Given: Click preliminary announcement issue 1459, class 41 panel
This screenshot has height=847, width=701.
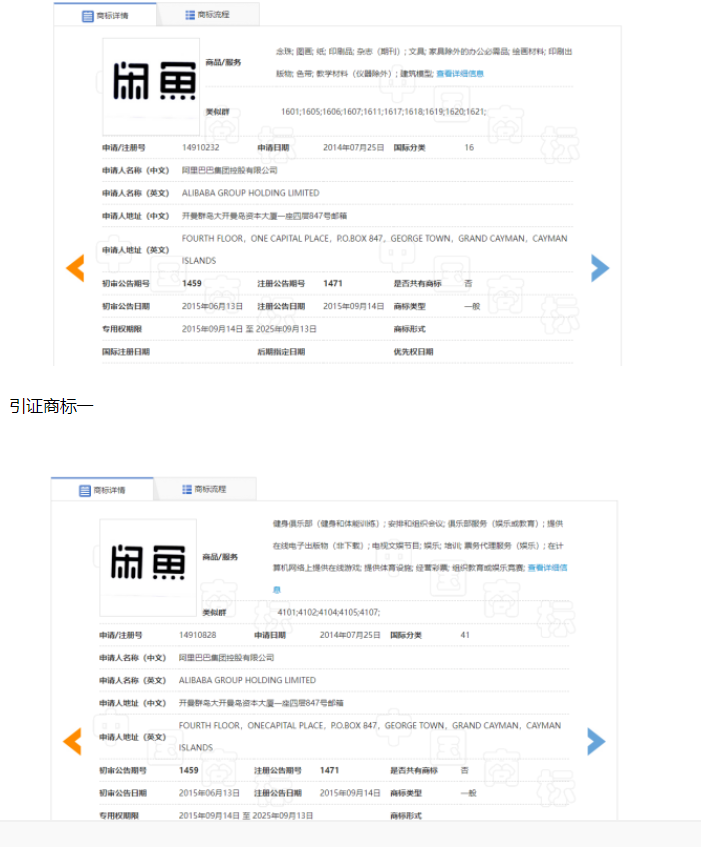Looking at the screenshot, I should 188,770.
